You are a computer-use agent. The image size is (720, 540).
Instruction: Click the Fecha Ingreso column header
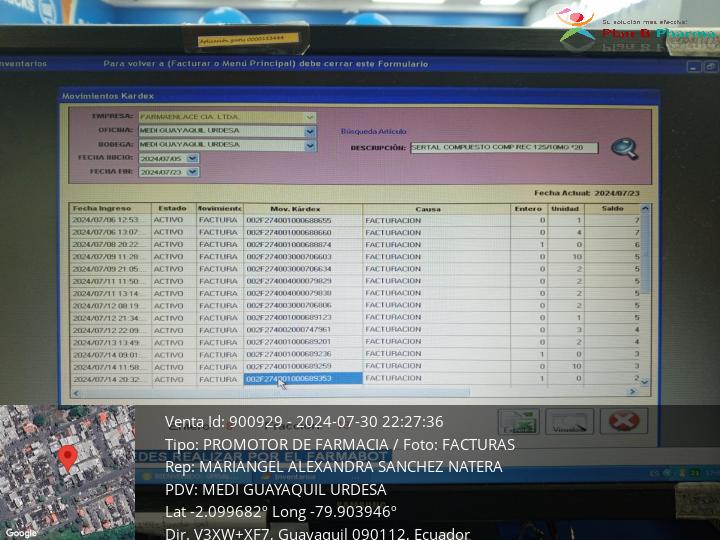tap(110, 208)
